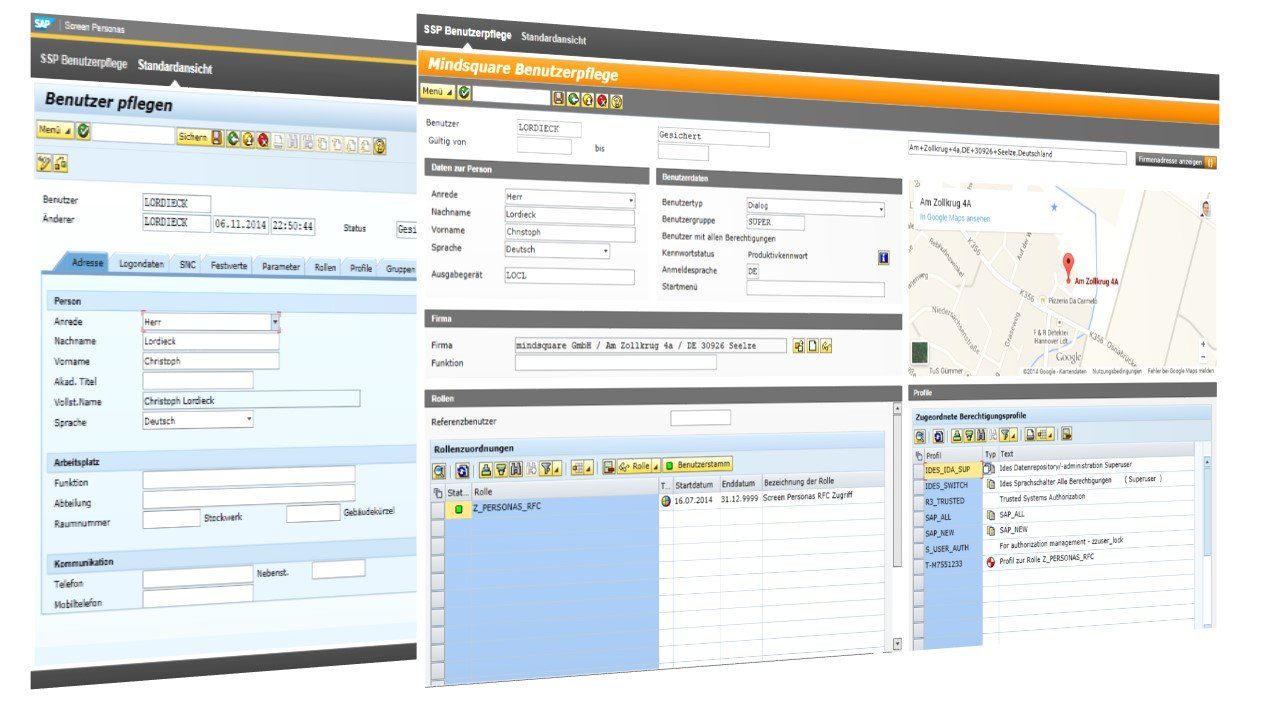1280x720 pixels.
Task: Click the Rolle button in Rollenzuordnungen
Action: click(633, 466)
